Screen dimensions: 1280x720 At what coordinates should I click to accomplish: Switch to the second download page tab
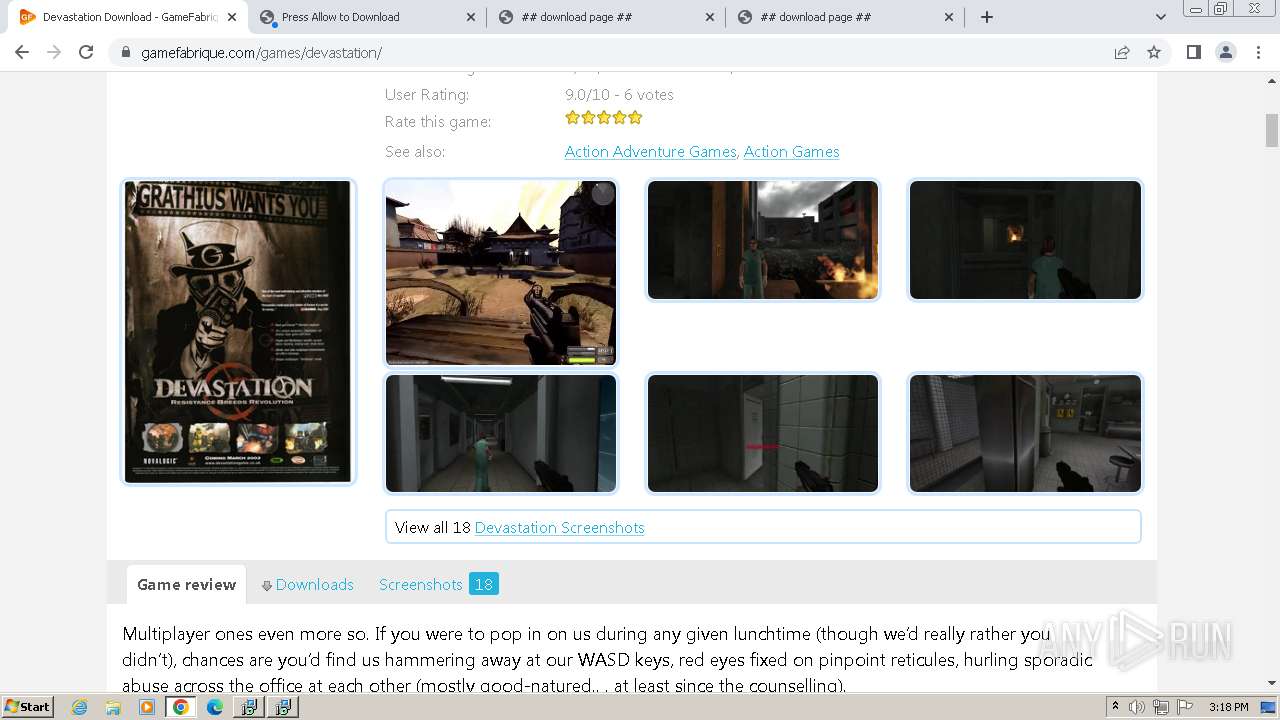(x=605, y=17)
